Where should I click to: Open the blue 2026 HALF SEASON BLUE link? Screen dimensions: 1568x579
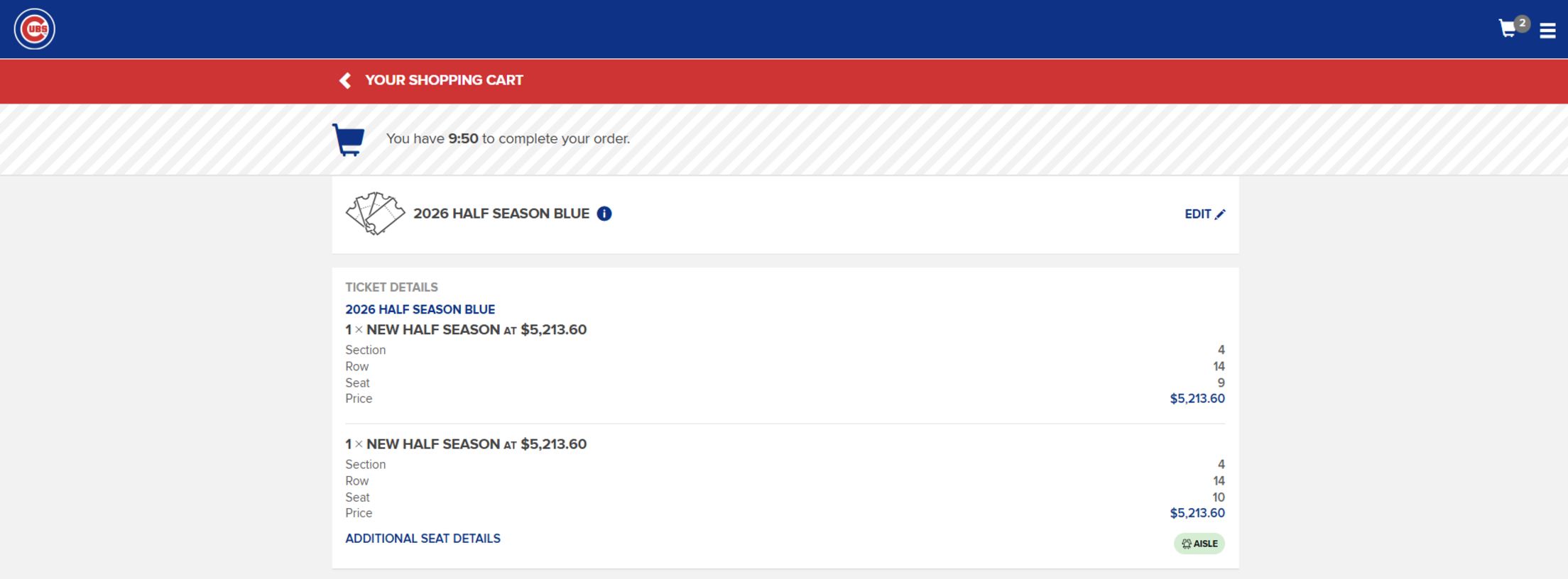420,309
